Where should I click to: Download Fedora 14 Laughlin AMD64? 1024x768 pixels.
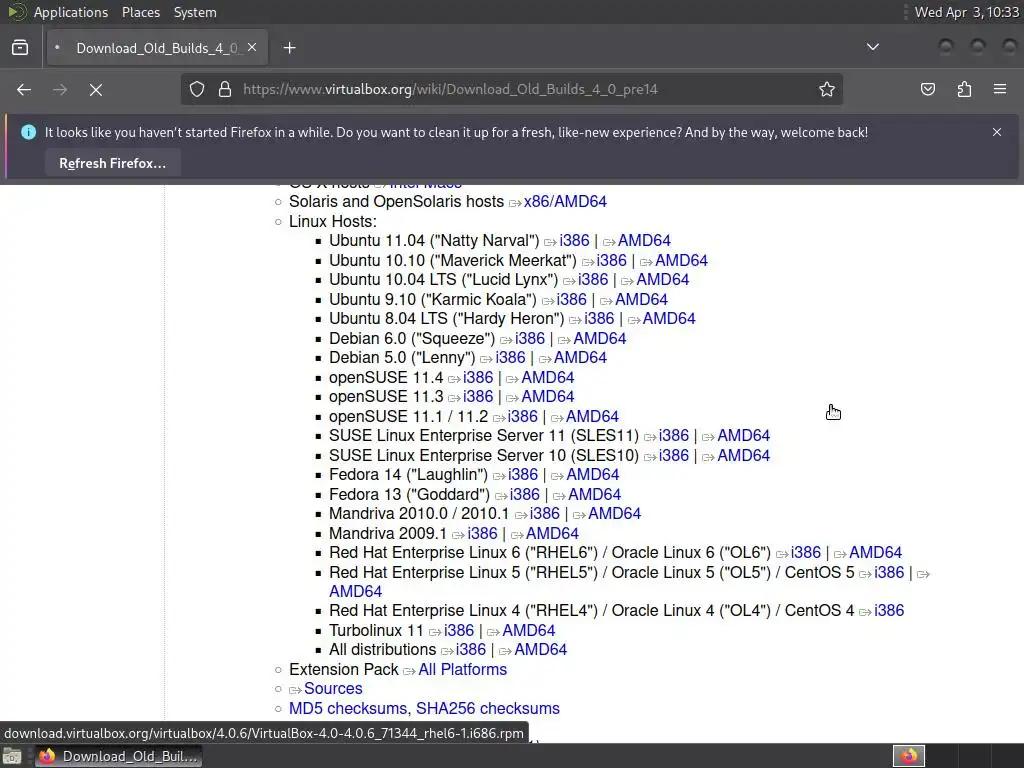pos(592,474)
